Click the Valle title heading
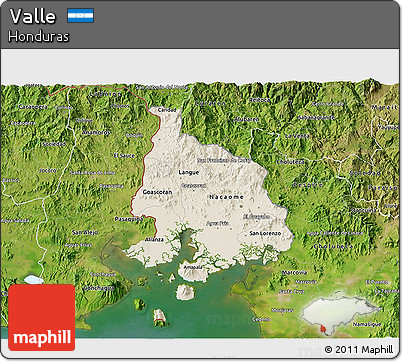The width and height of the screenshot is (403, 362). click(32, 16)
